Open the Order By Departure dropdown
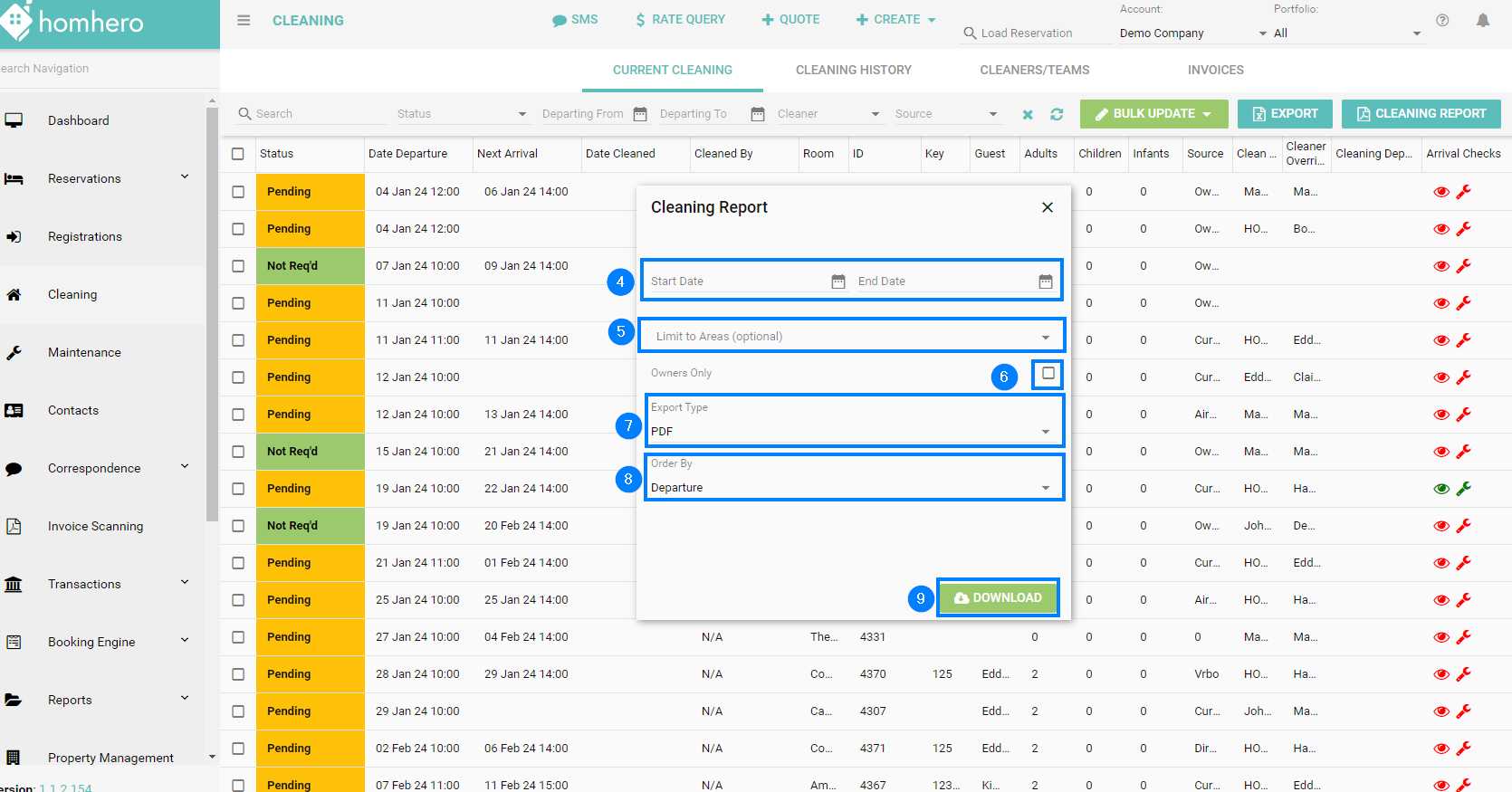Image resolution: width=1512 pixels, height=792 pixels. tap(851, 487)
